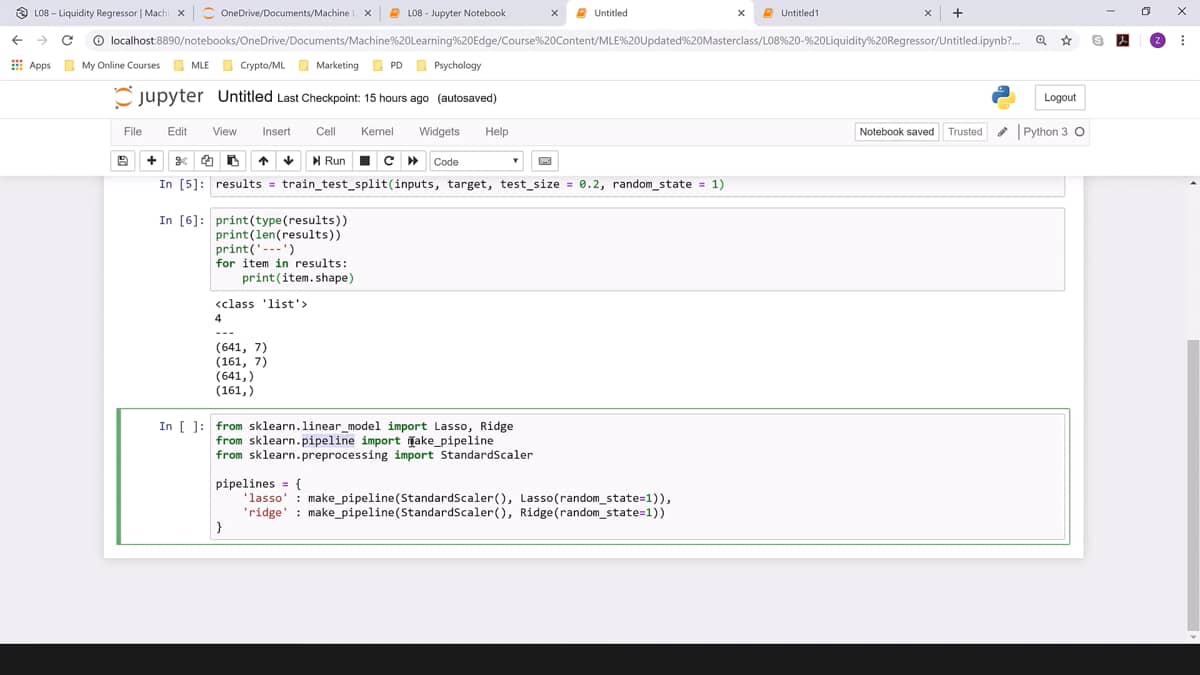Open the View menu
This screenshot has height=675, width=1200.
tap(225, 131)
